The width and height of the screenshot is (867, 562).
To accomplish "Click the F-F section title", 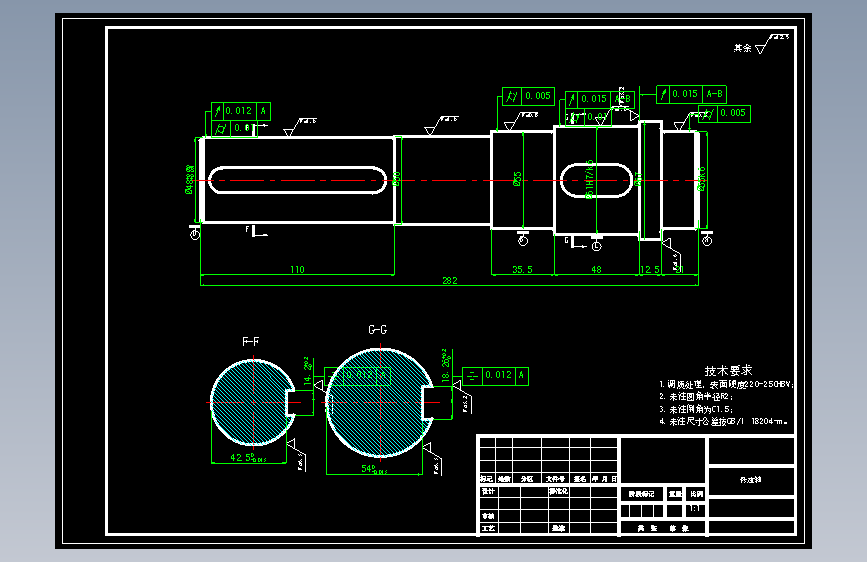I will (250, 341).
